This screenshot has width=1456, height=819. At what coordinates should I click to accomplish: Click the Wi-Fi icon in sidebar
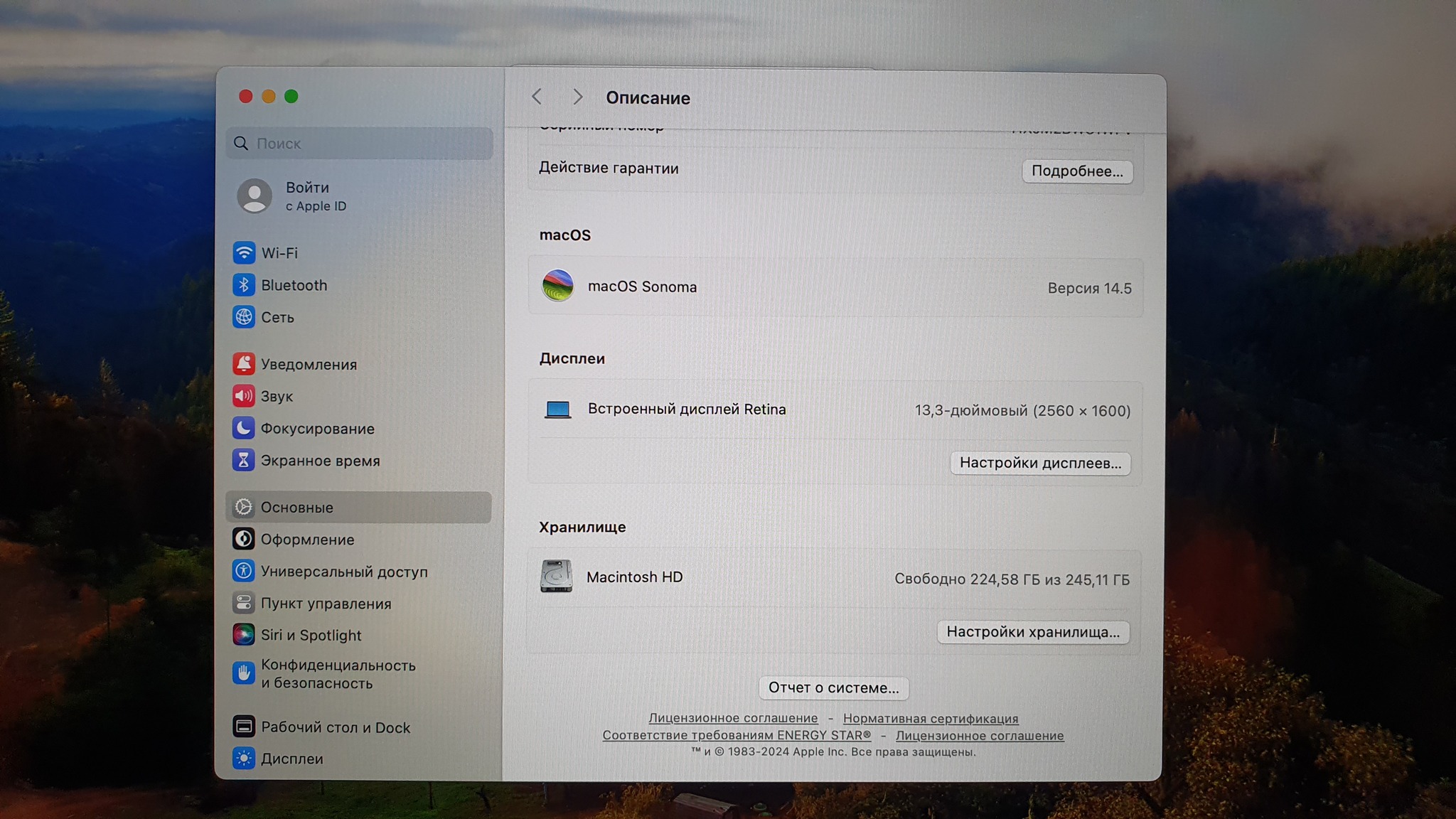(x=244, y=252)
